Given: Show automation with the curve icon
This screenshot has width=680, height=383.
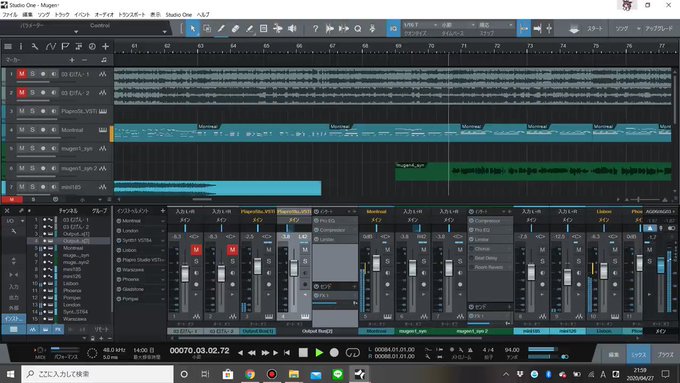Looking at the screenshot, I should (51, 46).
